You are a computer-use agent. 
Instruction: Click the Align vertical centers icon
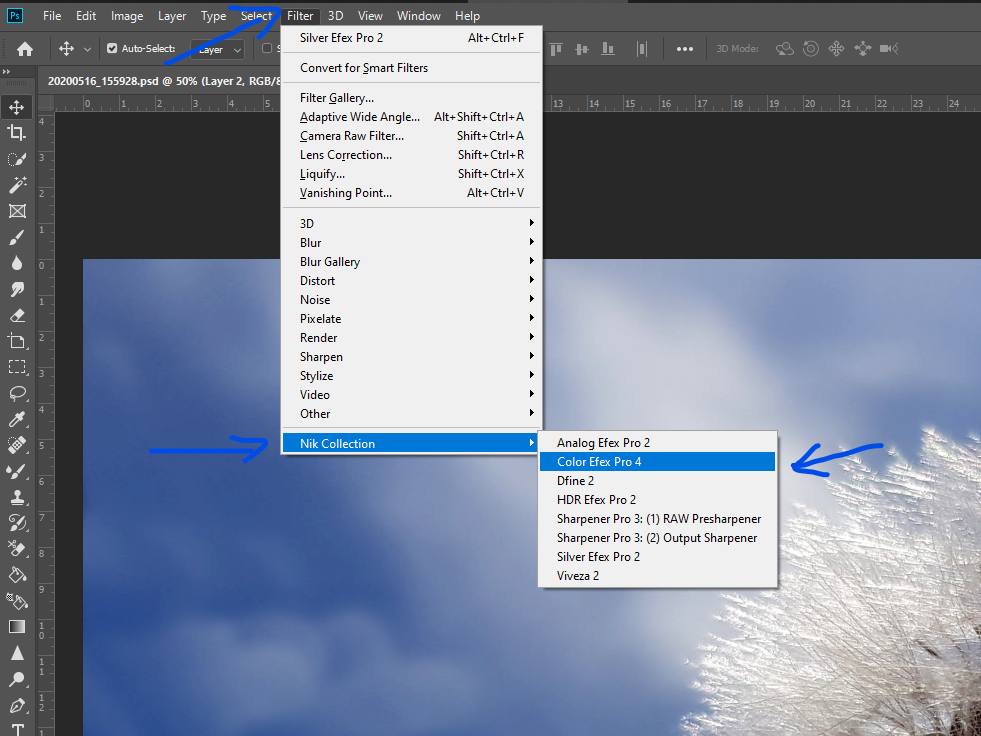pyautogui.click(x=582, y=49)
